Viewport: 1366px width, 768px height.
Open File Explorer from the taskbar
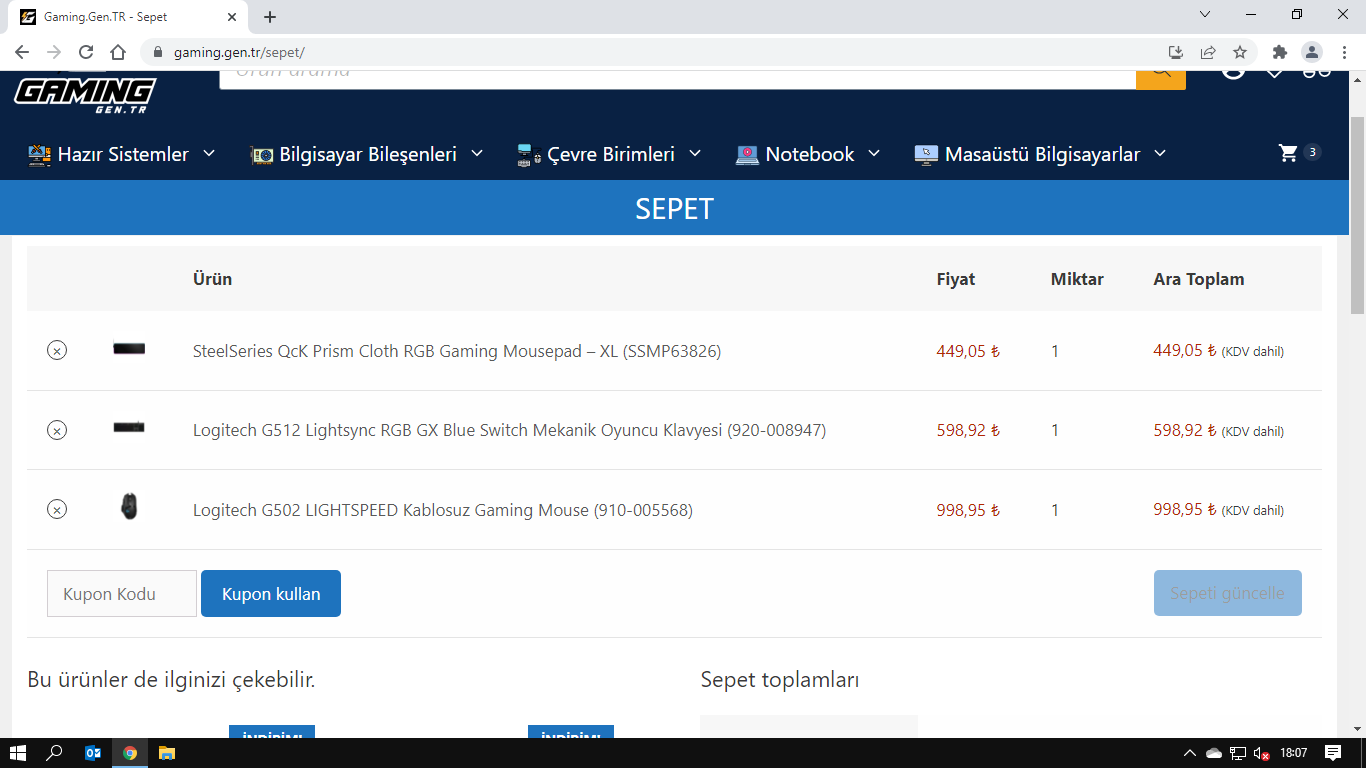[x=167, y=753]
